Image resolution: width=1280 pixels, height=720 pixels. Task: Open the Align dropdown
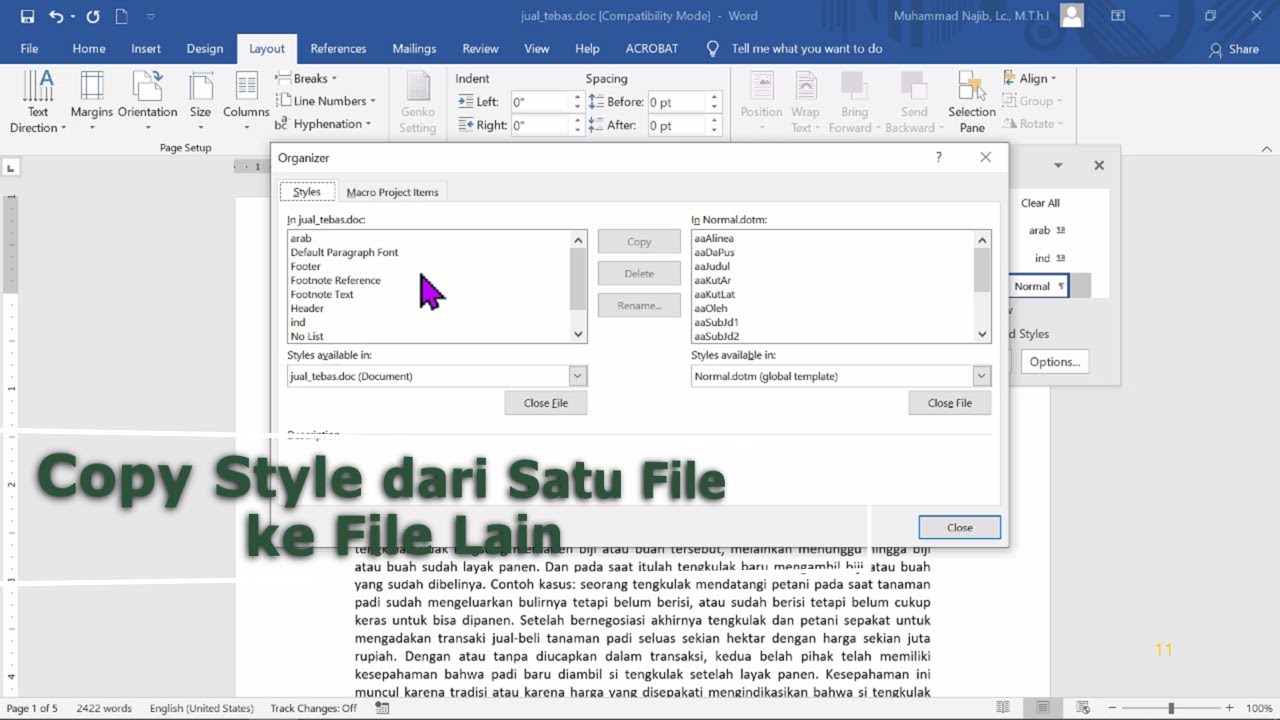[x=1030, y=78]
